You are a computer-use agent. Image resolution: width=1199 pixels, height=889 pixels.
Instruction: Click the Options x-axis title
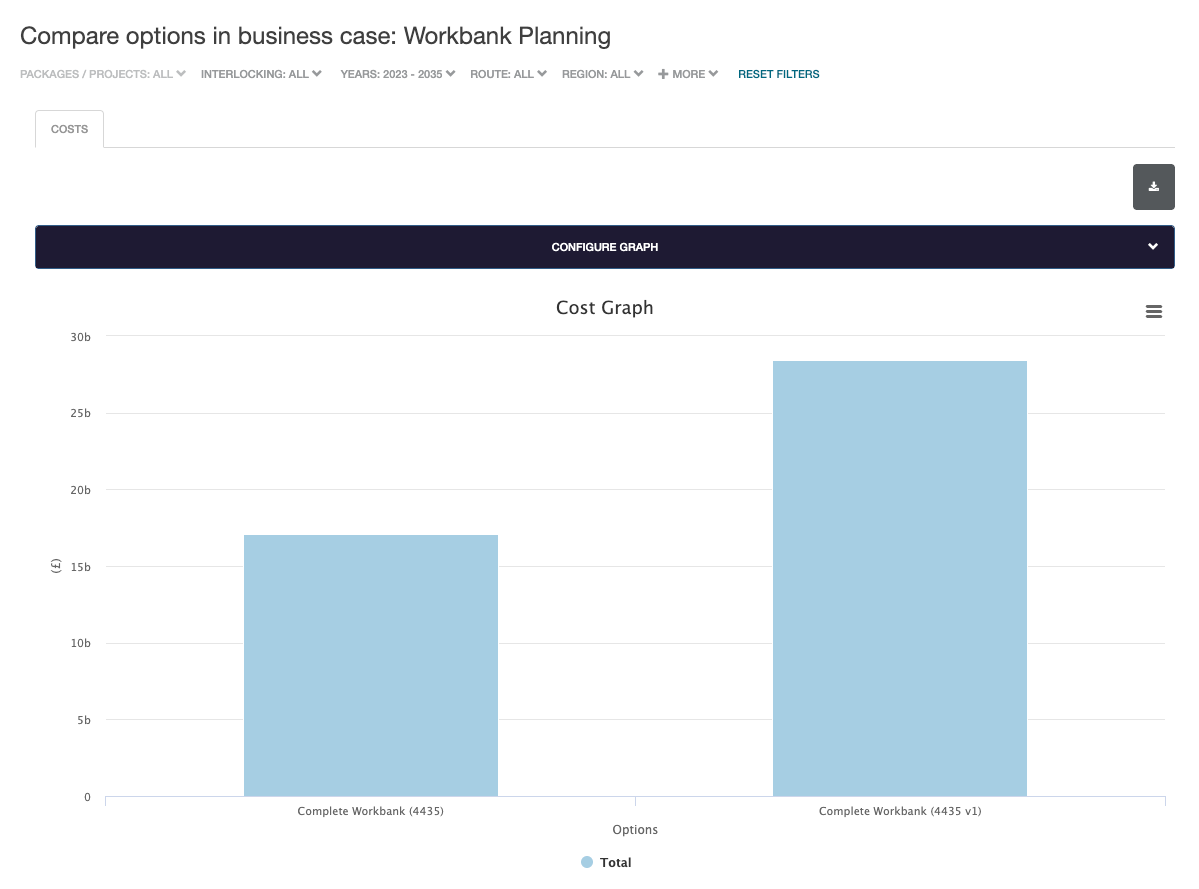coord(635,830)
